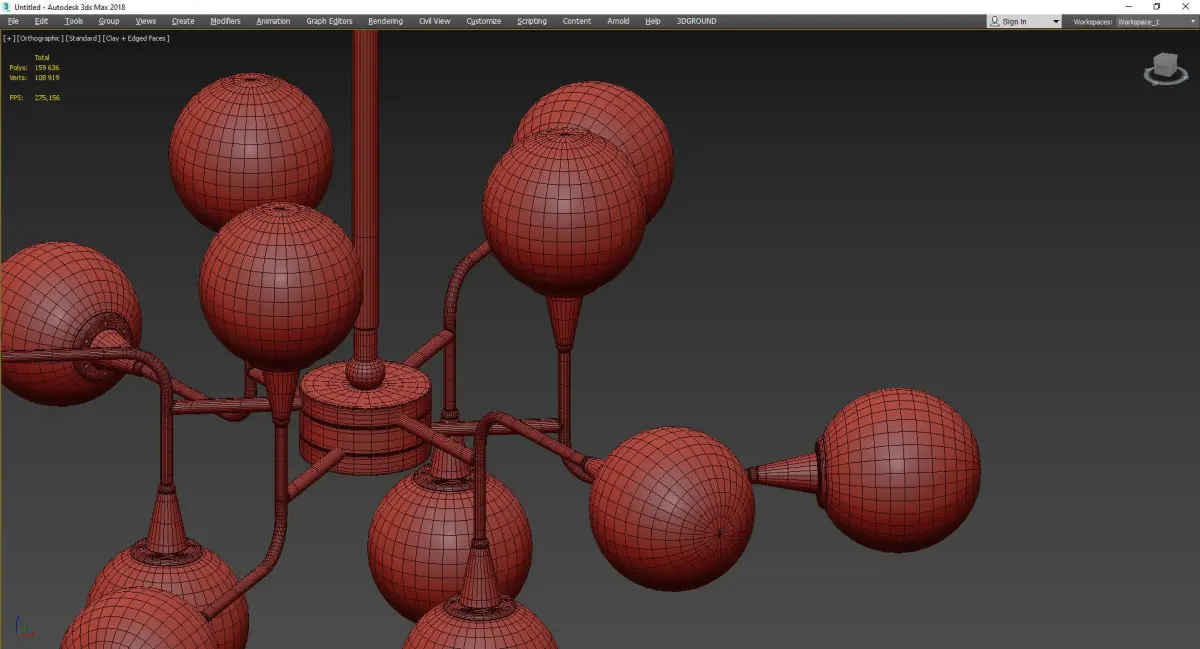Open the Create menu
The image size is (1200, 649).
183,21
